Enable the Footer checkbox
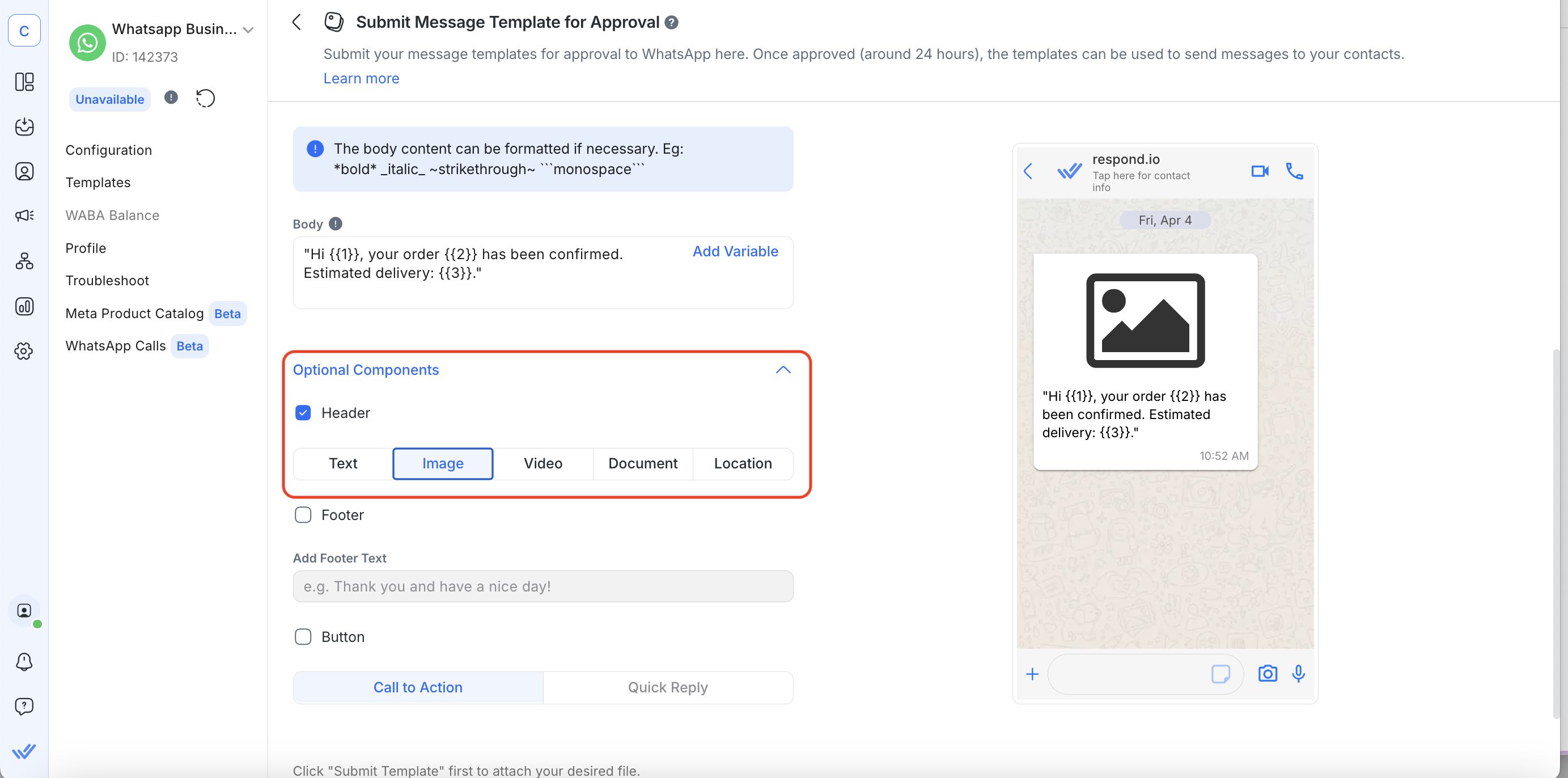 coord(303,514)
